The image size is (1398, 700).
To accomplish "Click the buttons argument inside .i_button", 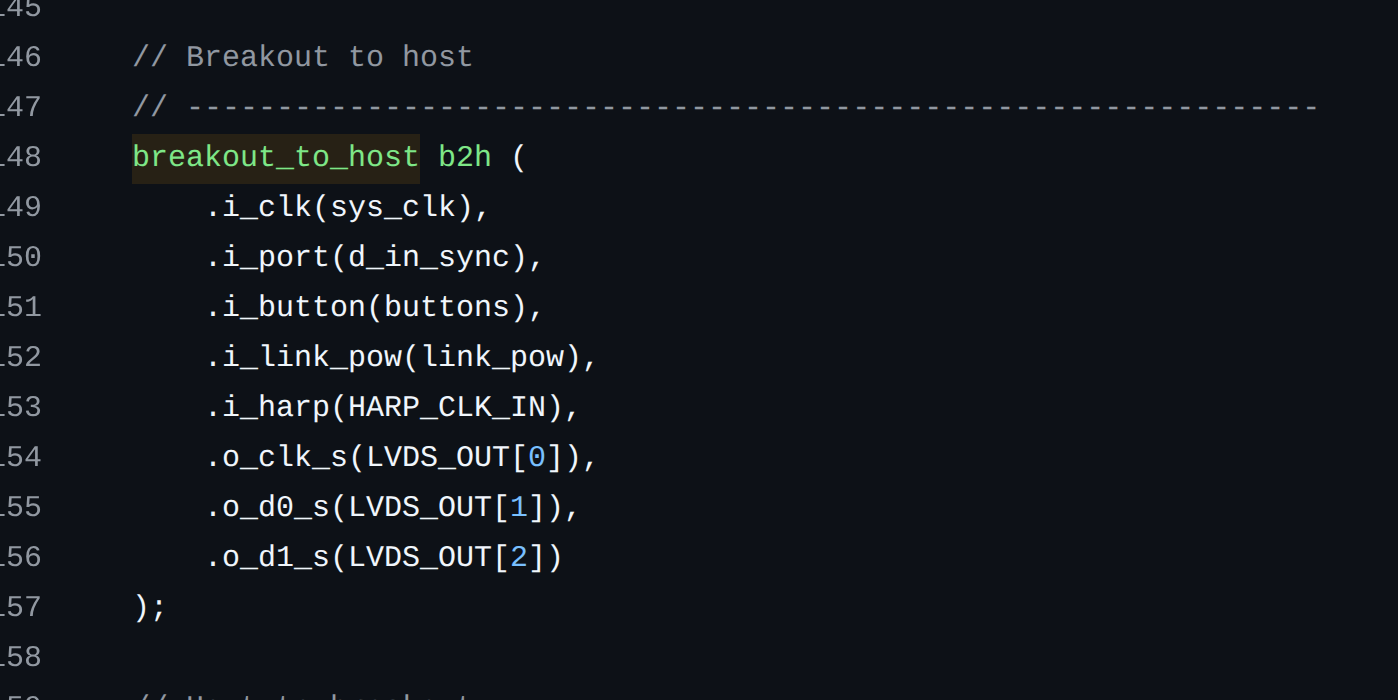I will tap(447, 308).
